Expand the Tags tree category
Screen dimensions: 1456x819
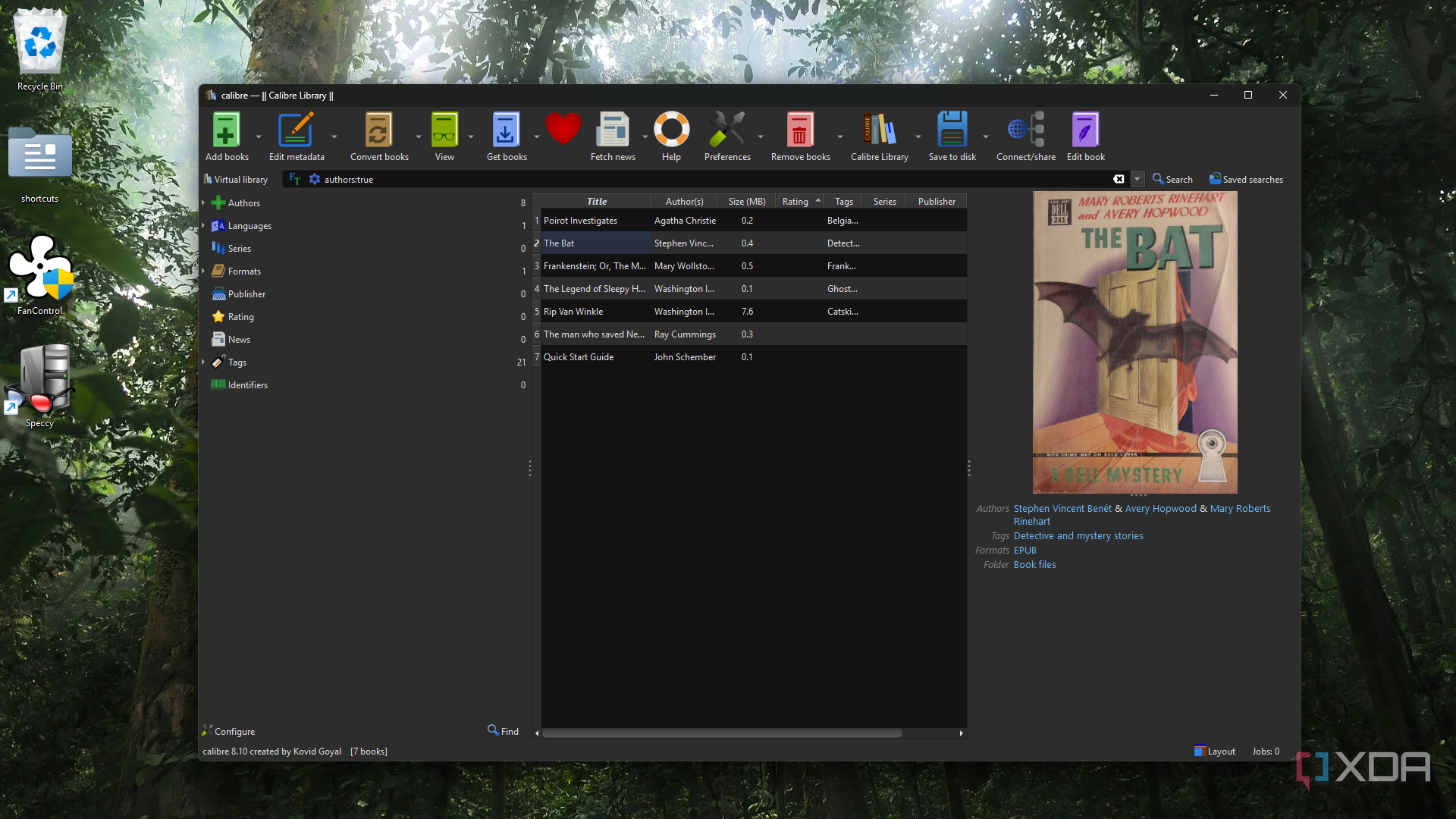203,362
